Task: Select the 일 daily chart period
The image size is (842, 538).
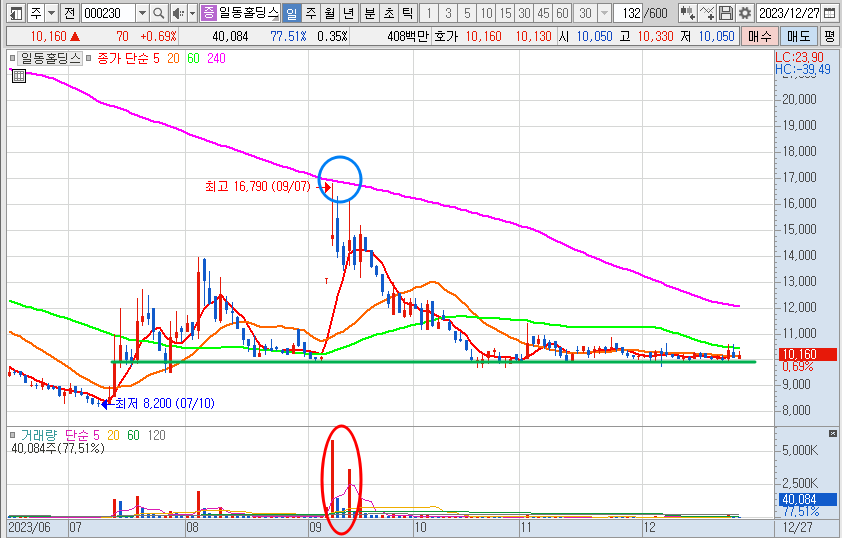Action: pos(291,13)
